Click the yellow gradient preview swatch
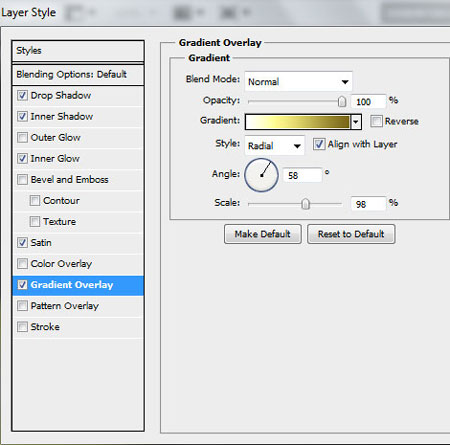Image resolution: width=450 pixels, height=445 pixels. tap(298, 122)
